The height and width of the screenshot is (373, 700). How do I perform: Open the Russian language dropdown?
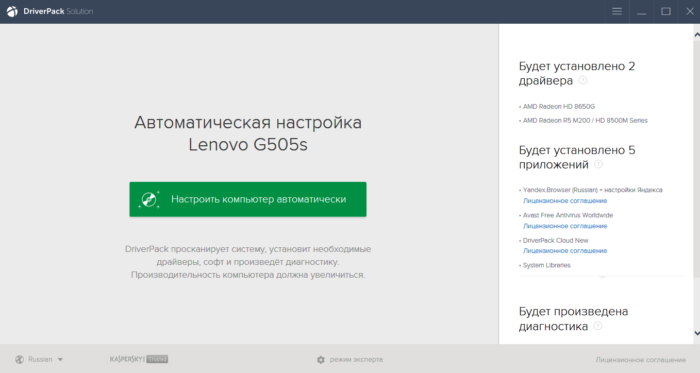pos(39,359)
